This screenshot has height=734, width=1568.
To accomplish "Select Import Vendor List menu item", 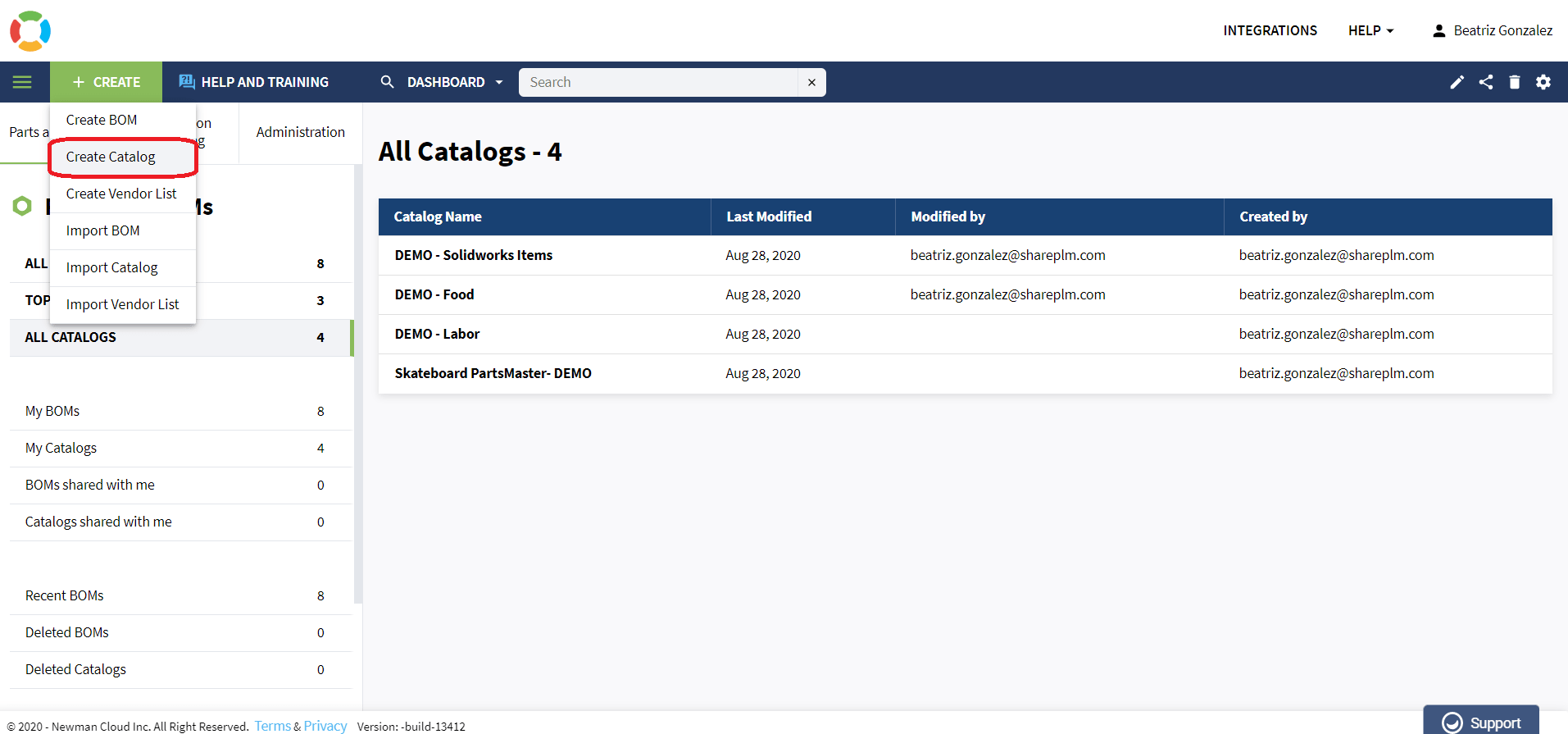I will point(123,304).
